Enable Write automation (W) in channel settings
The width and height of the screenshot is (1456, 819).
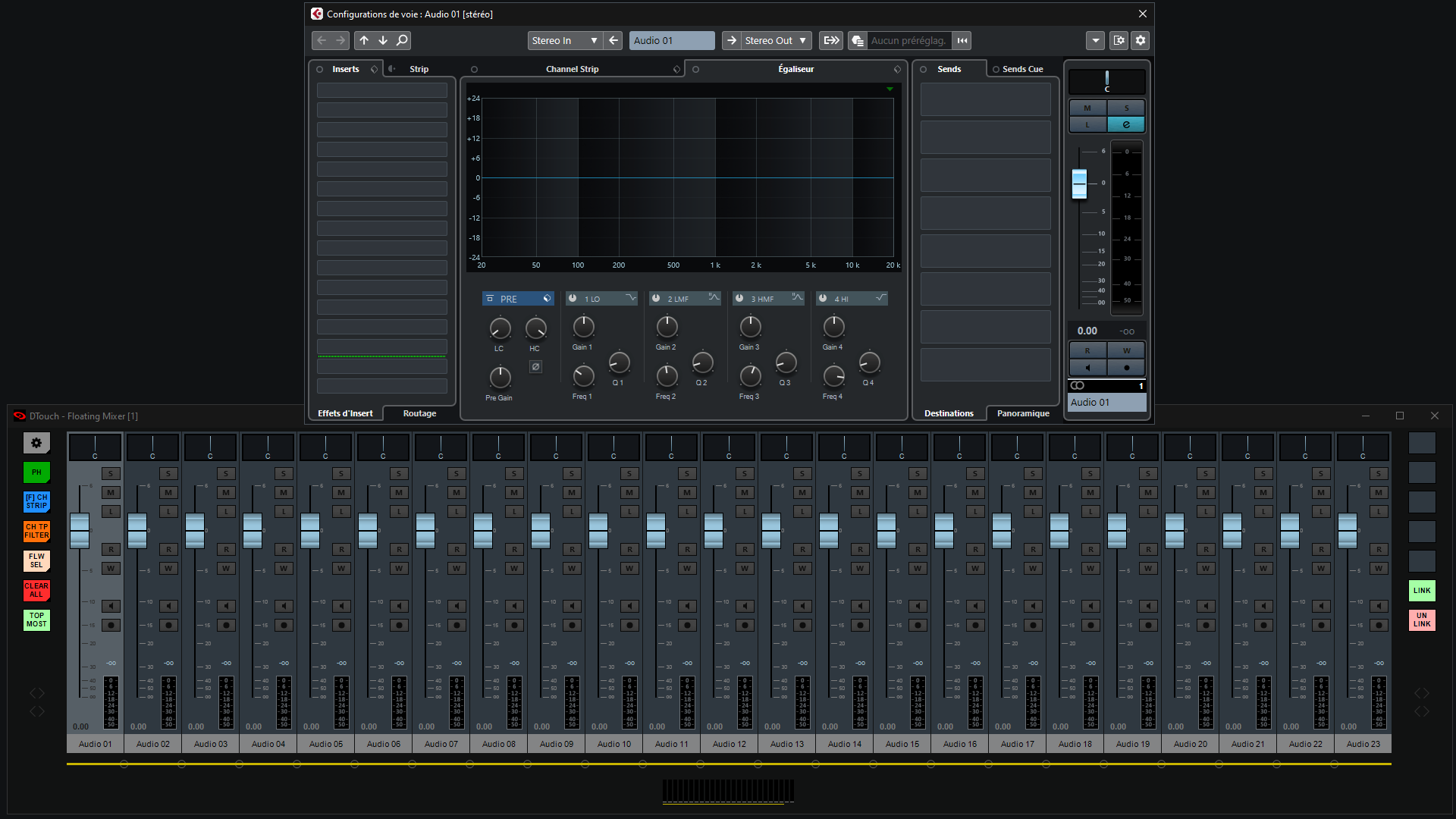1126,350
